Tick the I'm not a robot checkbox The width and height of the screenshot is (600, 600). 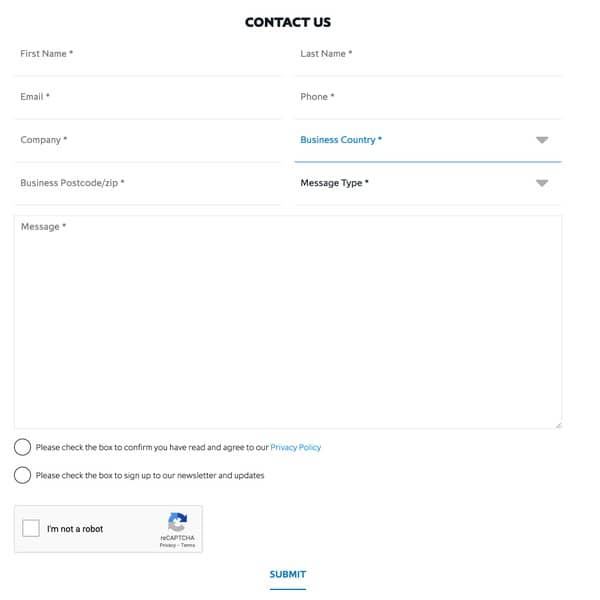coord(31,529)
